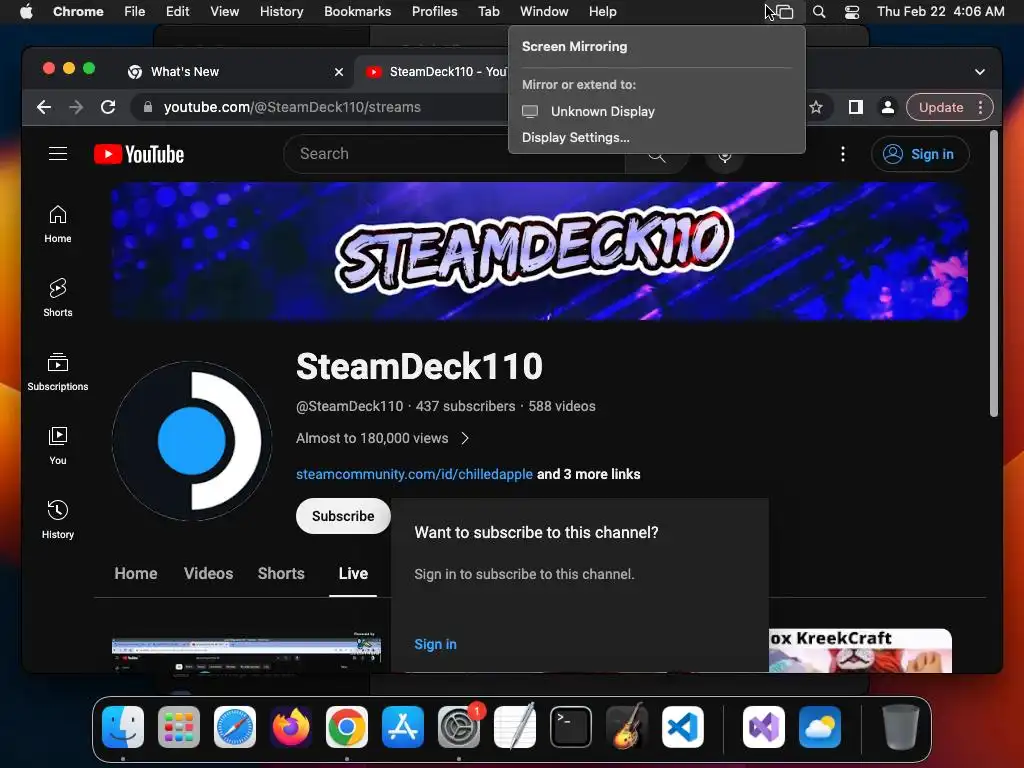
Task: Open the channel Home tab
Action: pyautogui.click(x=136, y=573)
